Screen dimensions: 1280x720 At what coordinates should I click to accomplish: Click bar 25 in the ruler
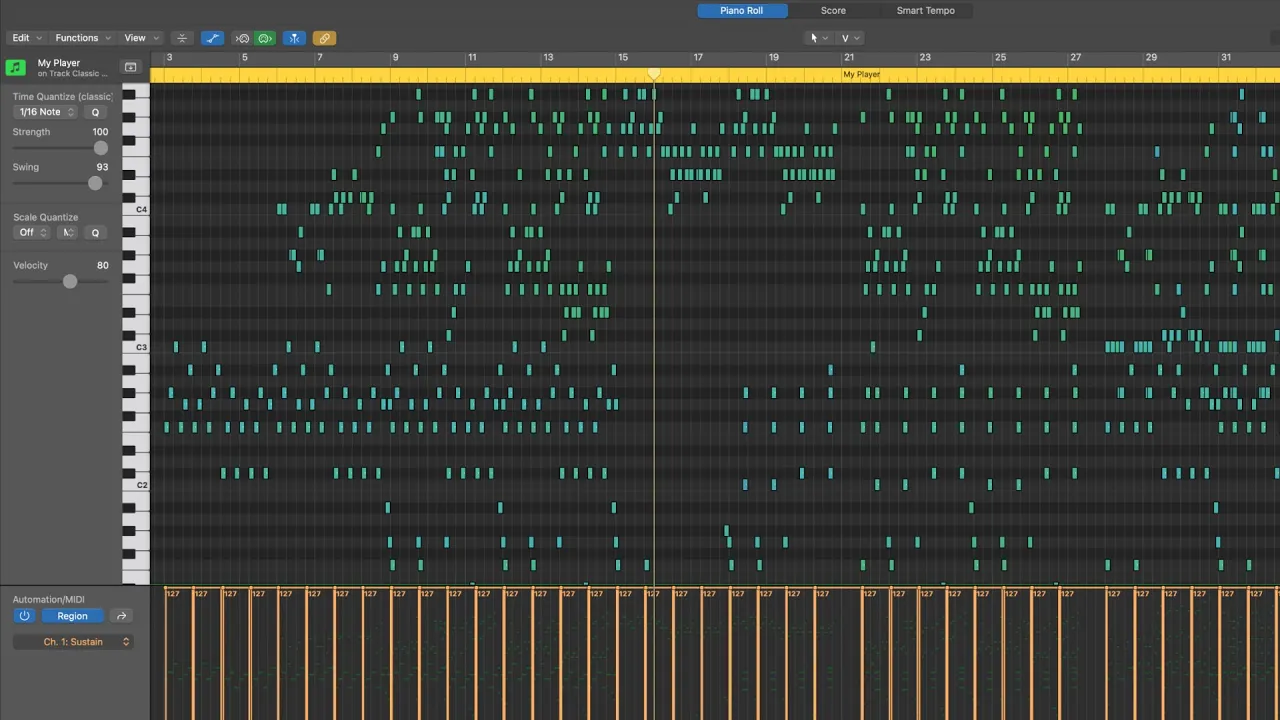click(1000, 57)
